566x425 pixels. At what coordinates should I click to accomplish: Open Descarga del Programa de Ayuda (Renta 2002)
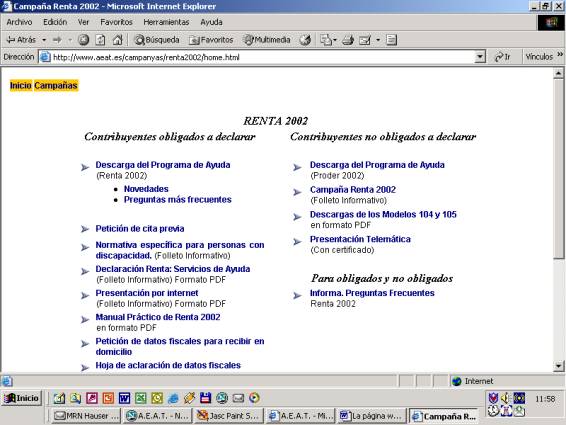[x=163, y=165]
